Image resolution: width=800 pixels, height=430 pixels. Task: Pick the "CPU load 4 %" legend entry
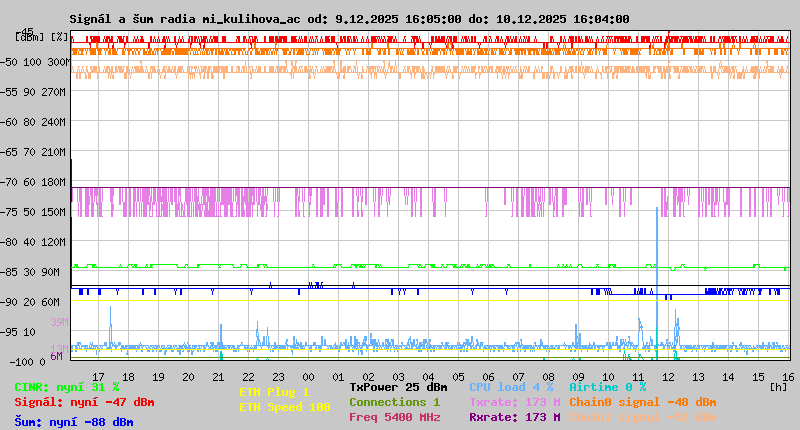pos(511,387)
